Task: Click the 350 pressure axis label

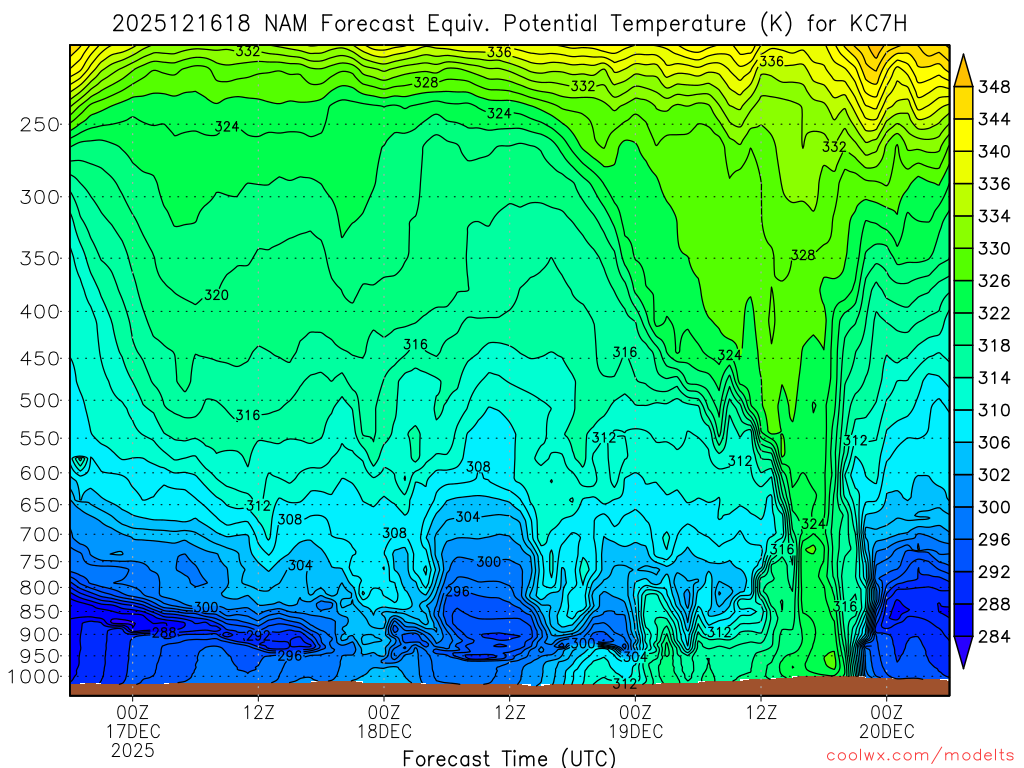Action: (40, 258)
